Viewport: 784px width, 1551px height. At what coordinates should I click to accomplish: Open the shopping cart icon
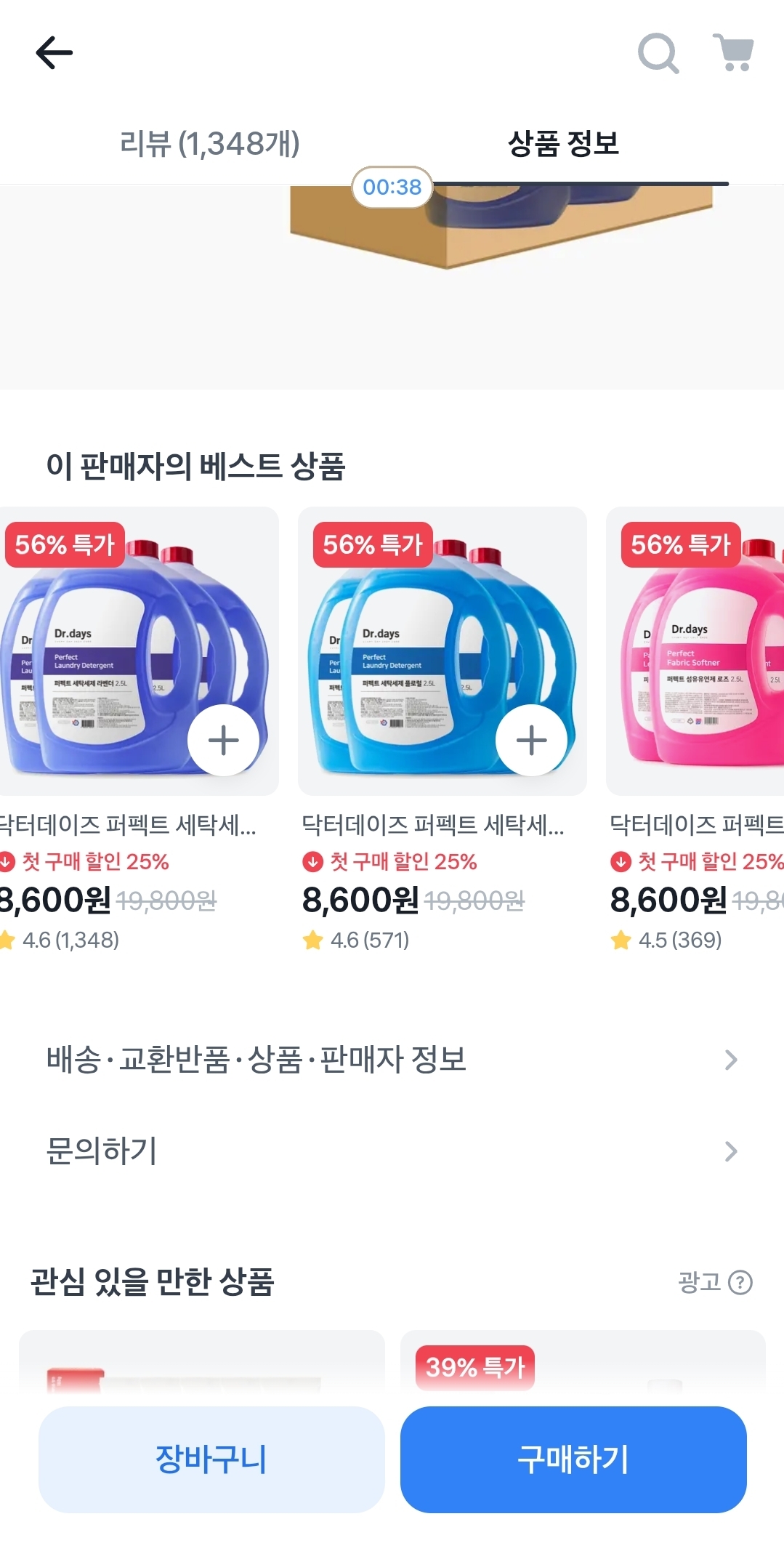(x=734, y=52)
